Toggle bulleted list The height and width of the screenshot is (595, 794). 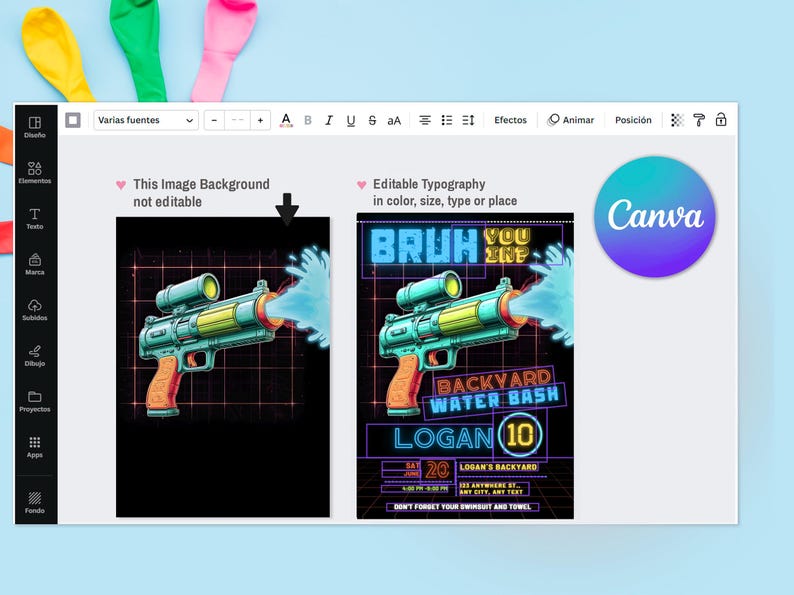(447, 120)
